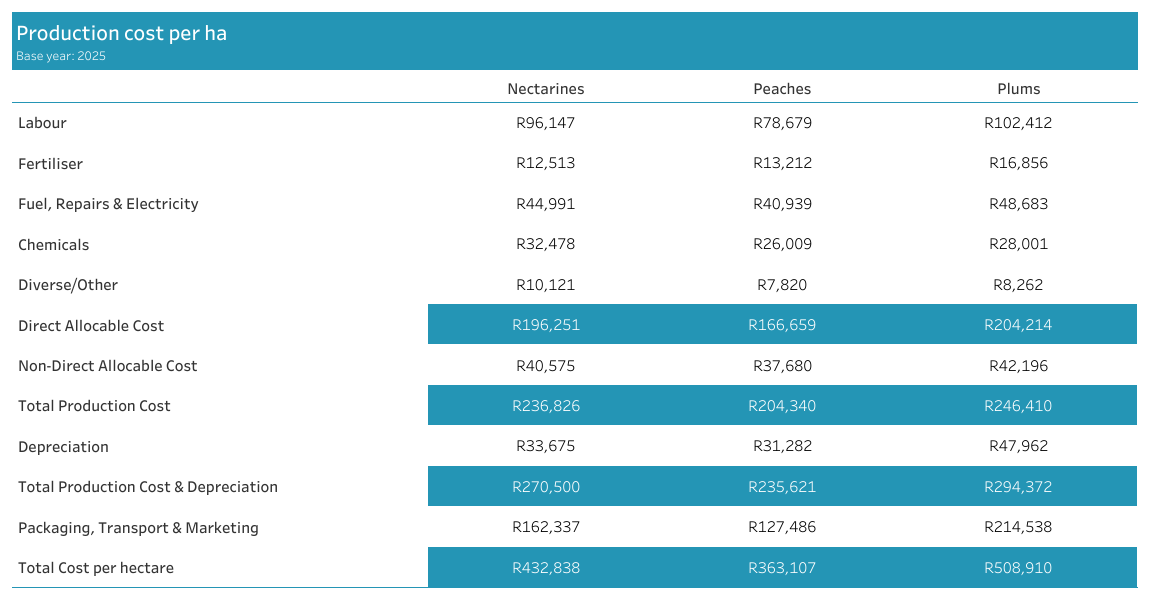Select Plums Total Cost per hectare R508,910
Screen dimensions: 1150x600
tap(1018, 568)
